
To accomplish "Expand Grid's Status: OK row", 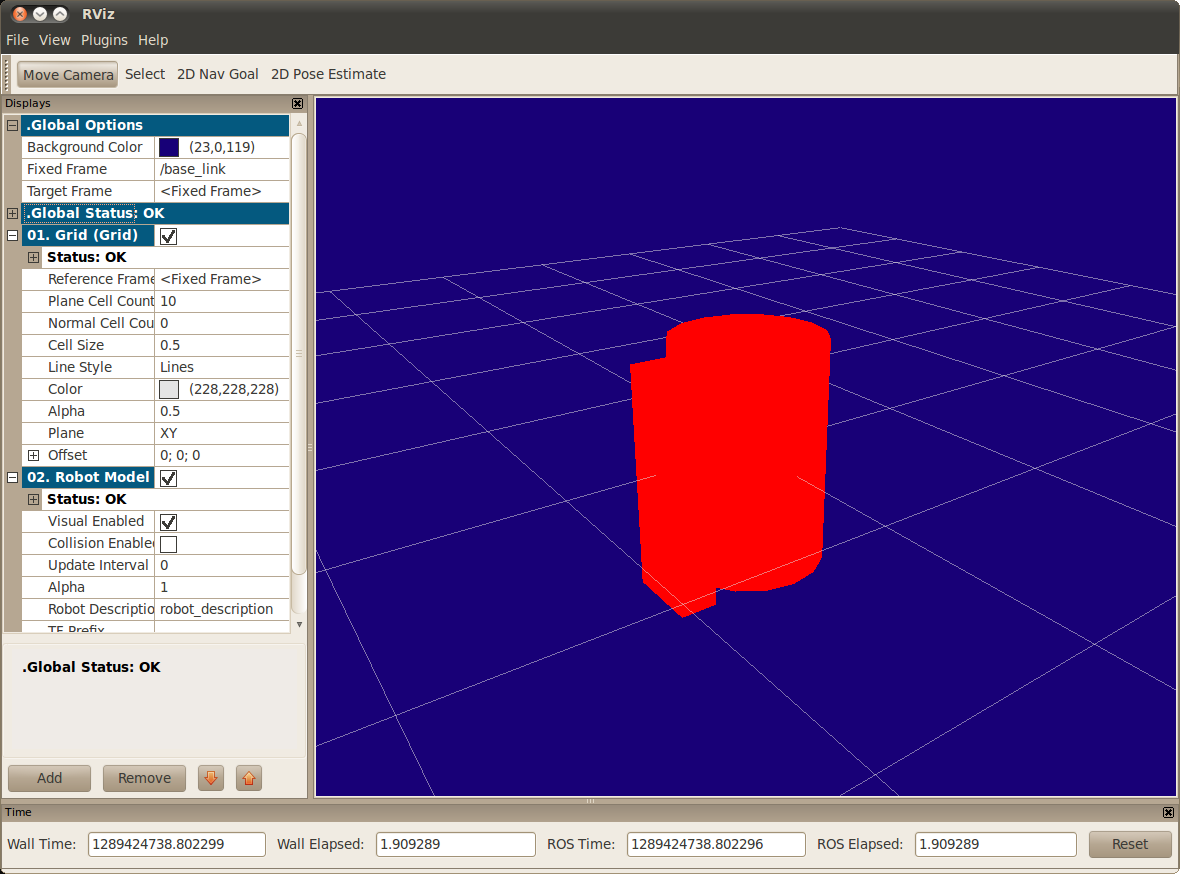I will click(x=34, y=257).
